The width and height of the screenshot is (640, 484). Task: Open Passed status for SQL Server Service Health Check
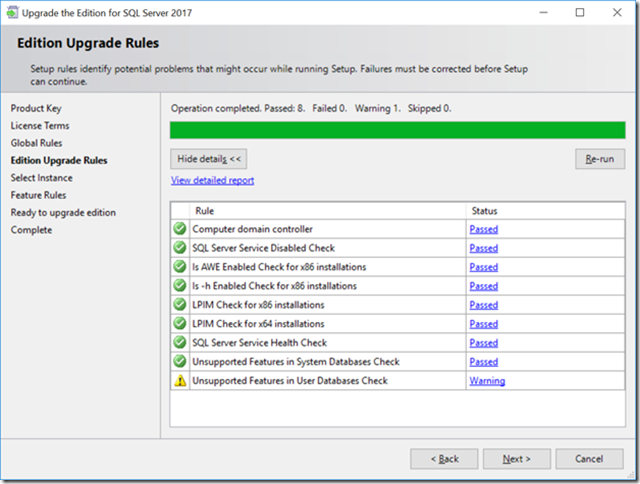click(x=484, y=343)
